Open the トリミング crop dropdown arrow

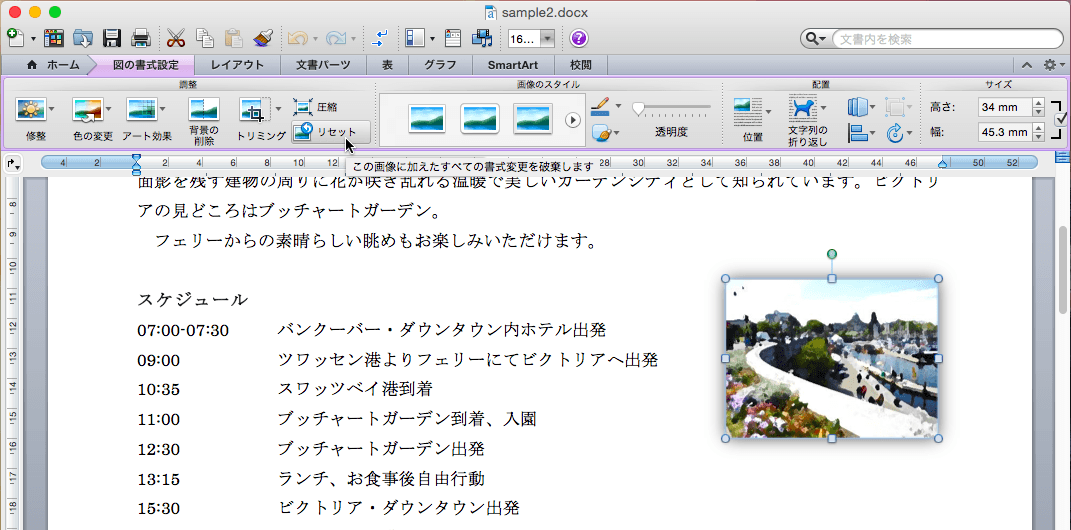click(279, 109)
